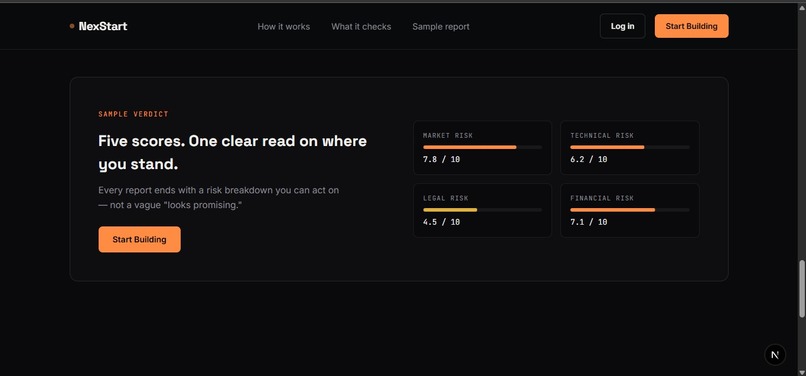Click the orange dot beside NexStart

pyautogui.click(x=72, y=26)
